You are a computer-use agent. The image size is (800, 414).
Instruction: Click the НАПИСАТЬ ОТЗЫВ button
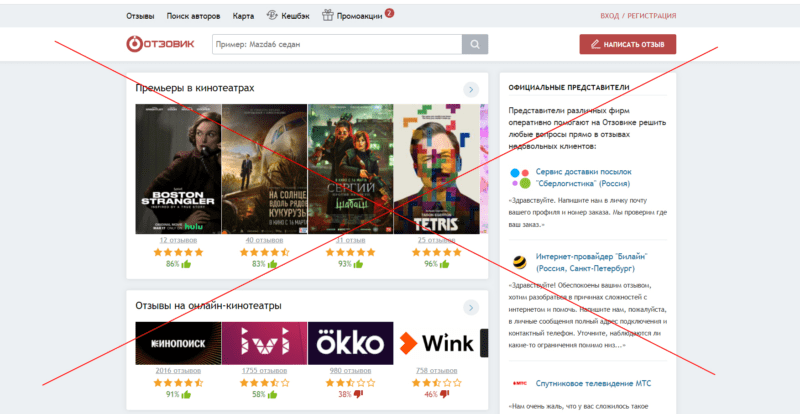point(628,44)
